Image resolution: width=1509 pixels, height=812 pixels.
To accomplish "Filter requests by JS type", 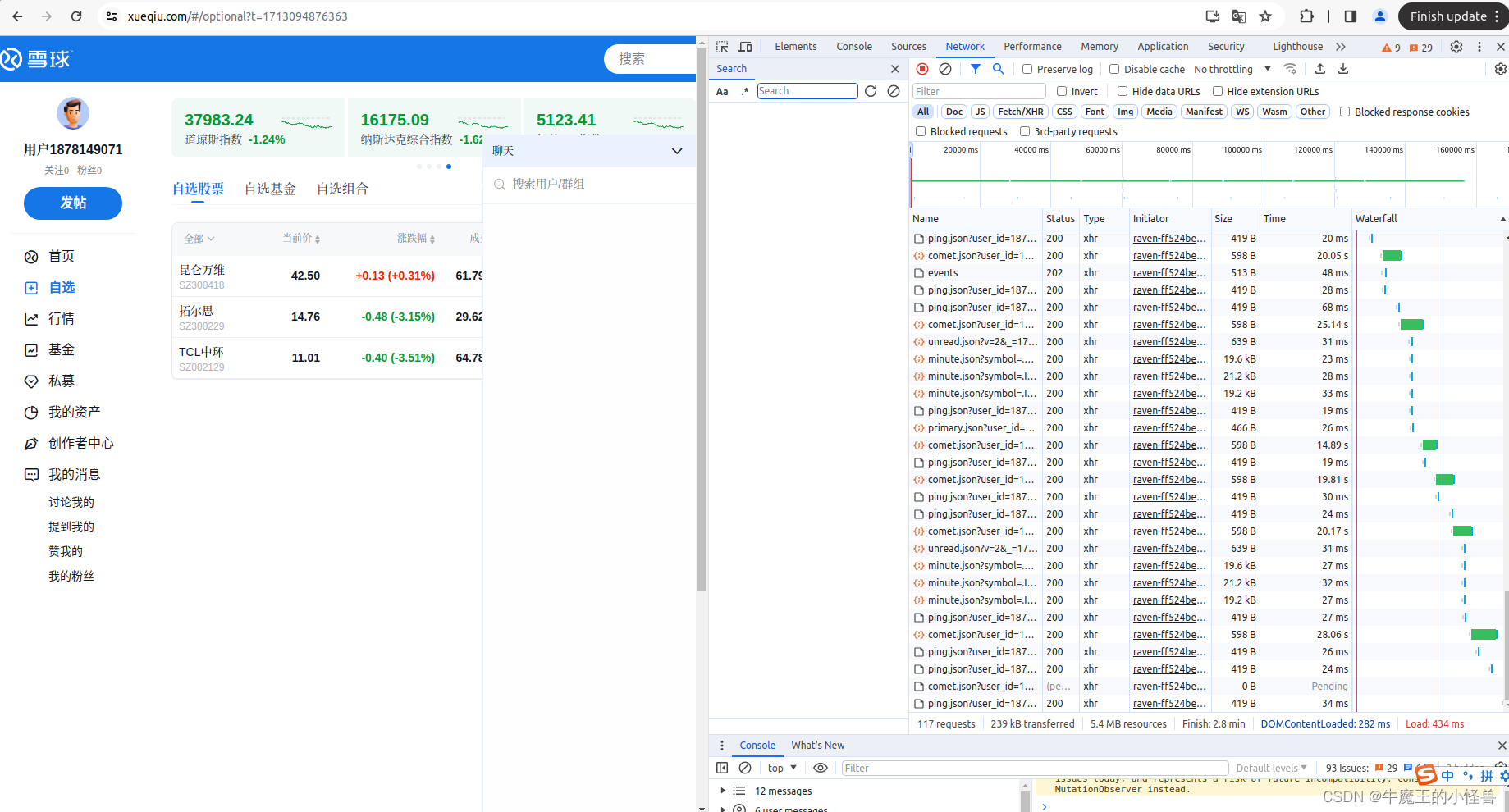I will 980,112.
